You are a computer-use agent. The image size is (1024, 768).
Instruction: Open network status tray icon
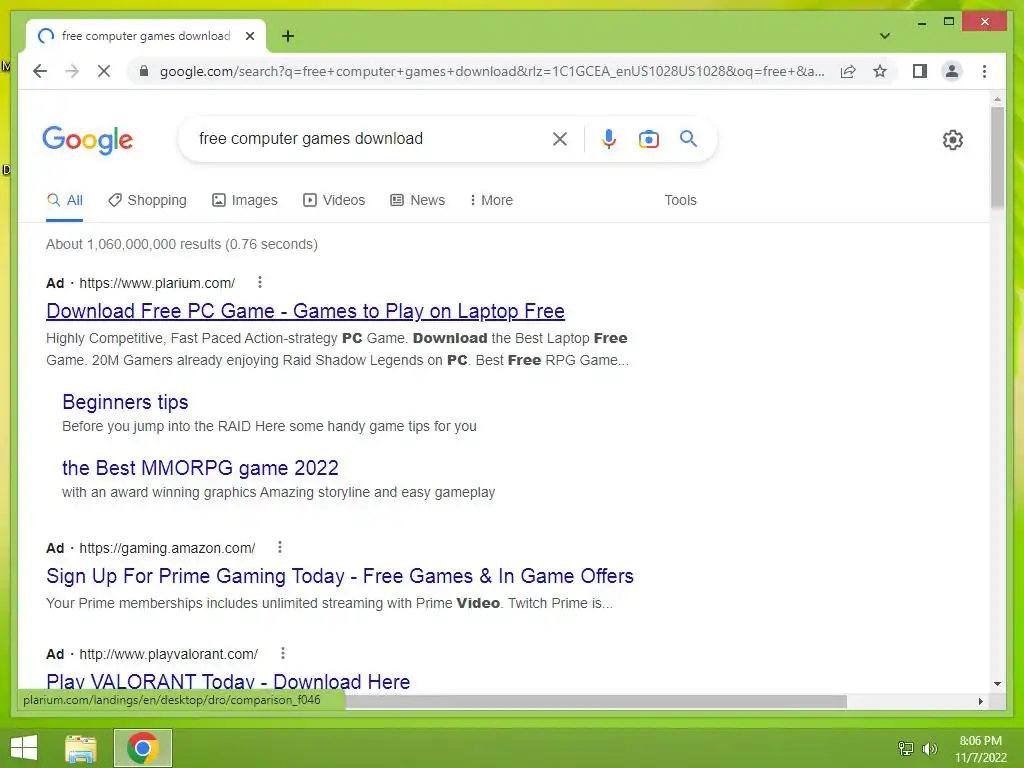click(x=906, y=749)
